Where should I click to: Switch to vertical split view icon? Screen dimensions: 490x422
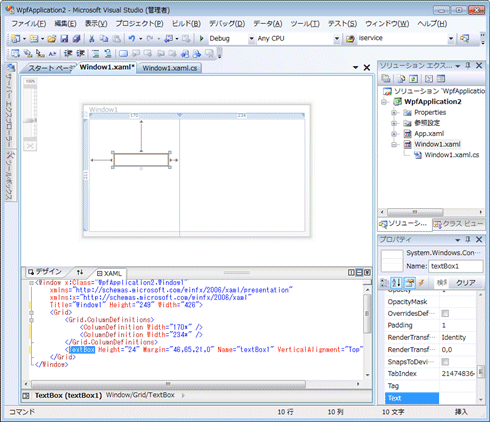351,273
